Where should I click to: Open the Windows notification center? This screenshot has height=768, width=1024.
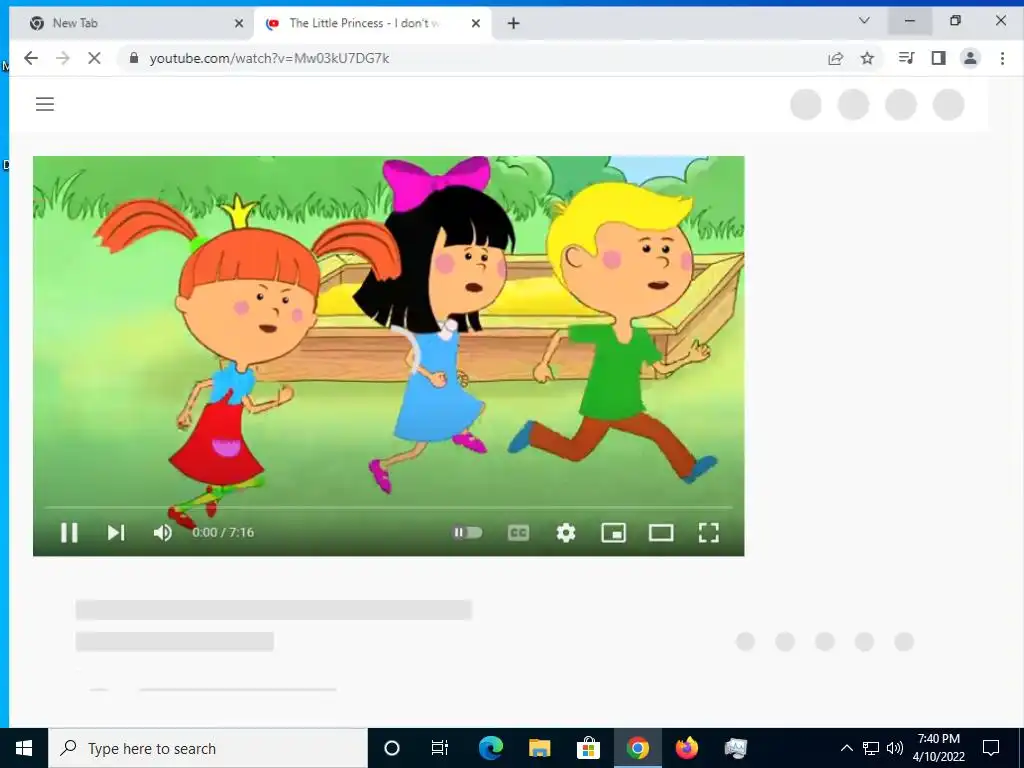pos(991,748)
